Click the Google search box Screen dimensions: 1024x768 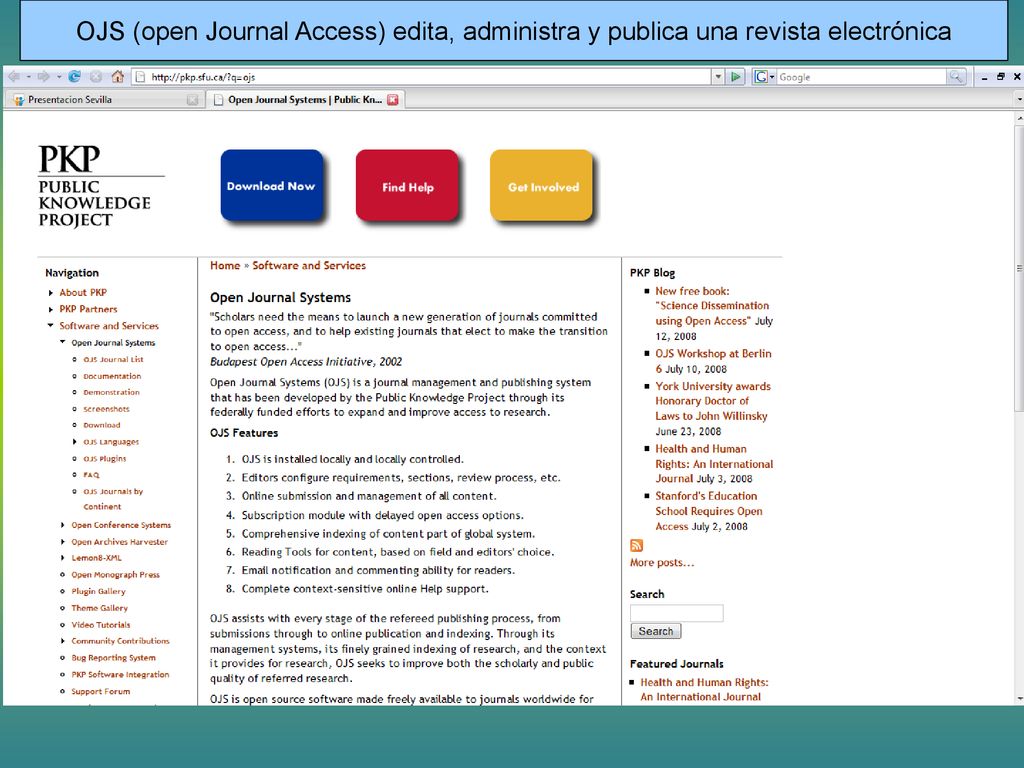click(862, 77)
